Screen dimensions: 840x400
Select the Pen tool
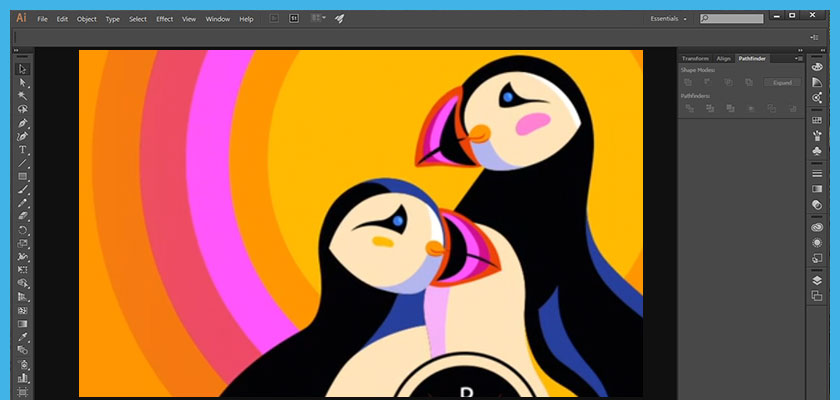(22, 123)
